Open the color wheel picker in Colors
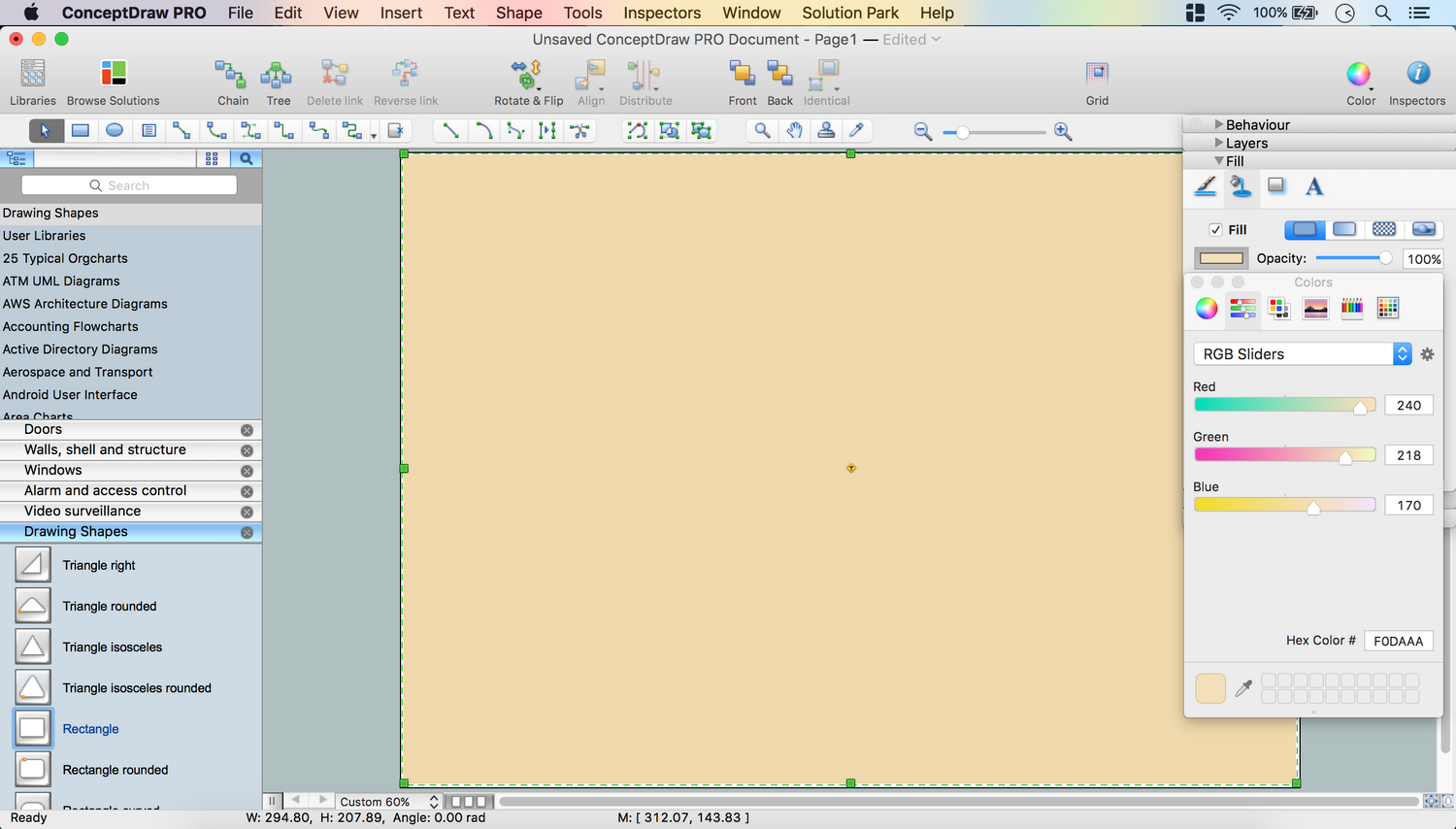Image resolution: width=1456 pixels, height=829 pixels. (x=1207, y=309)
